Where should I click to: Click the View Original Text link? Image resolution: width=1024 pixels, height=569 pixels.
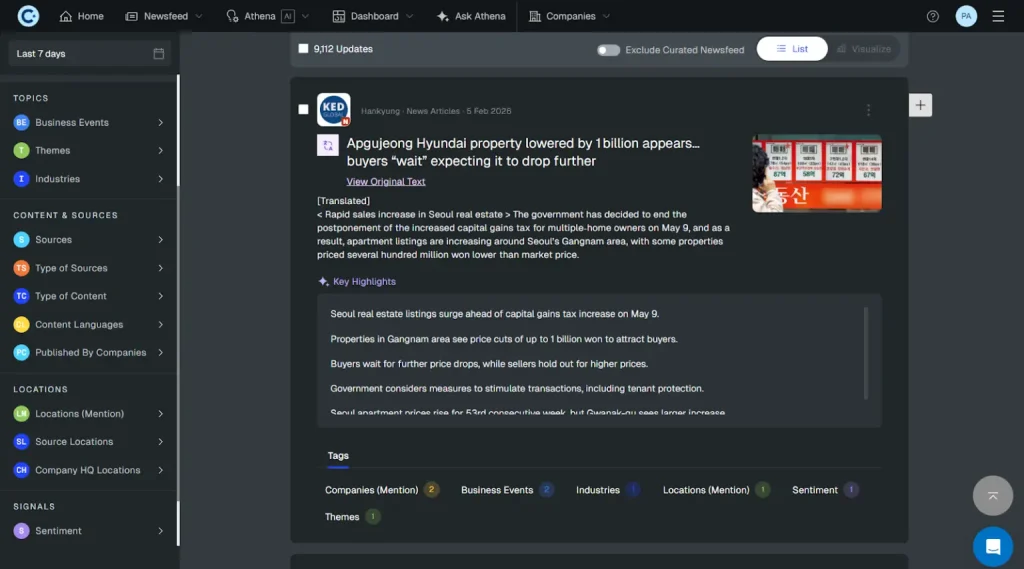[x=386, y=182]
